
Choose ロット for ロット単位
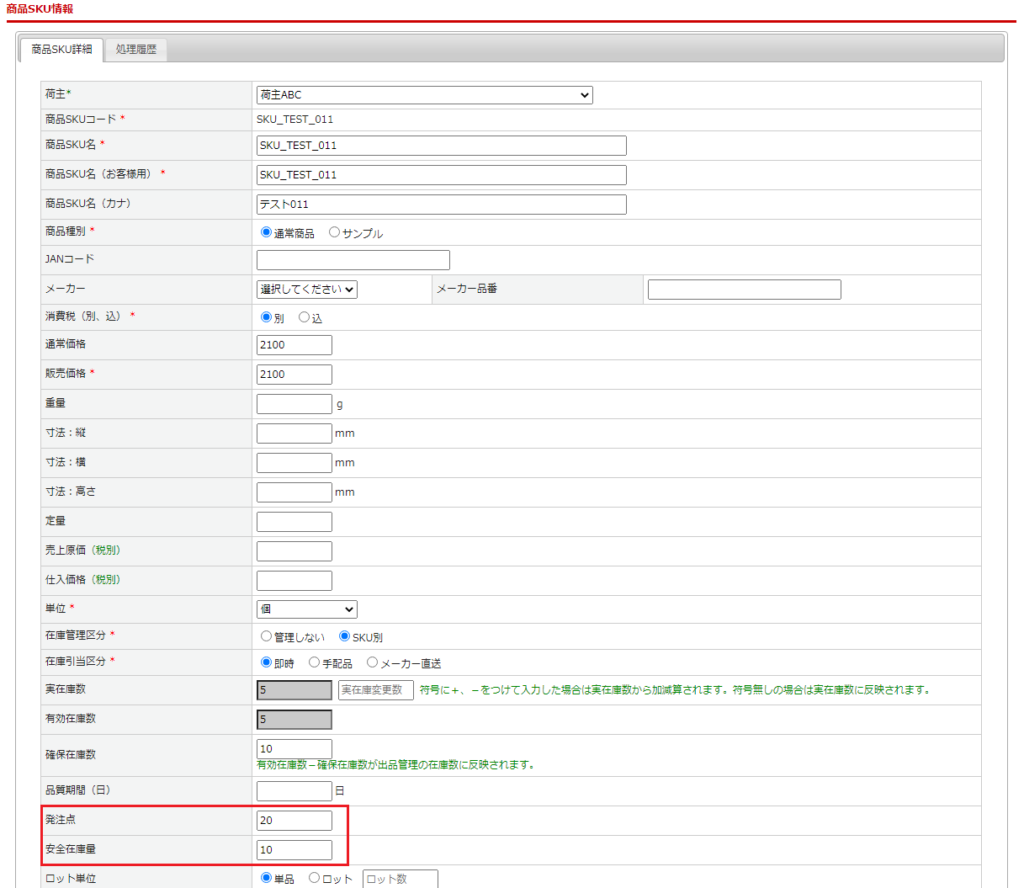tap(314, 879)
